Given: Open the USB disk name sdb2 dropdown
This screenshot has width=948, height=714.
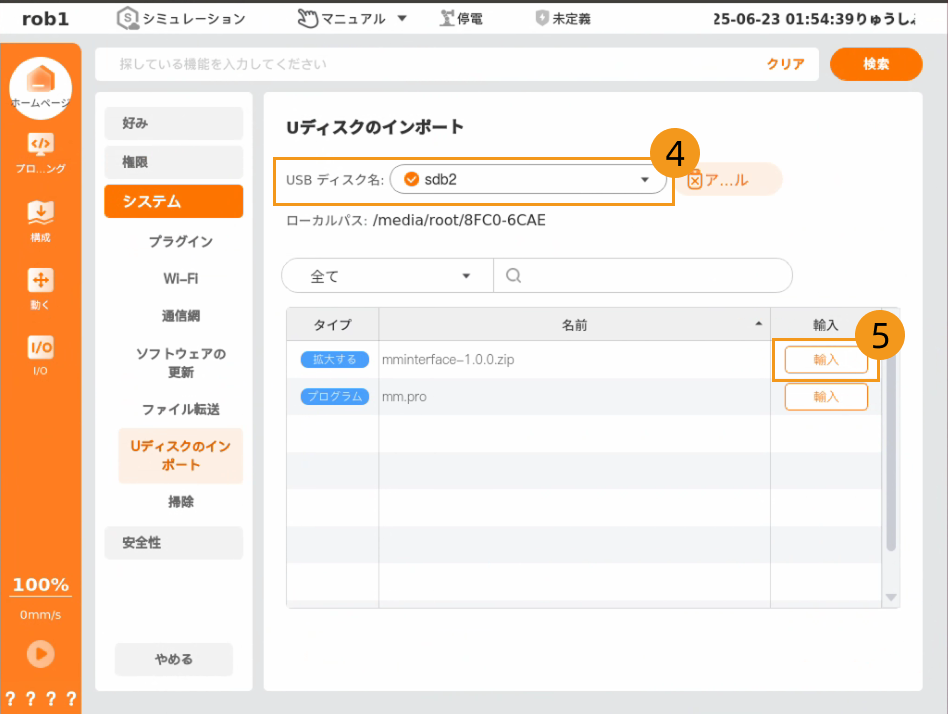Looking at the screenshot, I should click(x=528, y=179).
